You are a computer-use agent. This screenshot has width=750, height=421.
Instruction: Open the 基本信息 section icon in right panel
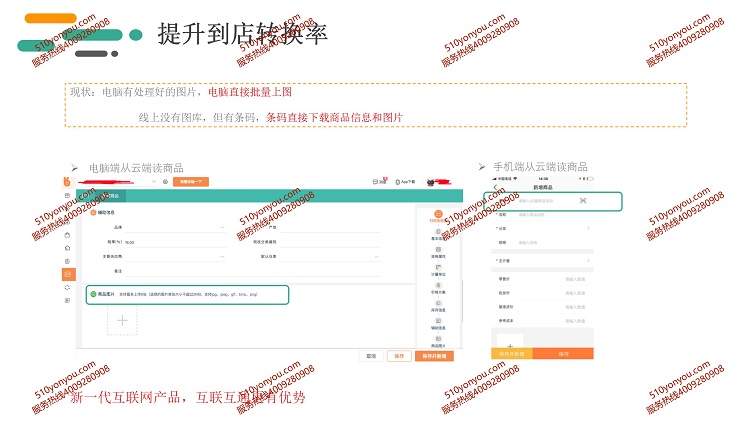click(437, 233)
